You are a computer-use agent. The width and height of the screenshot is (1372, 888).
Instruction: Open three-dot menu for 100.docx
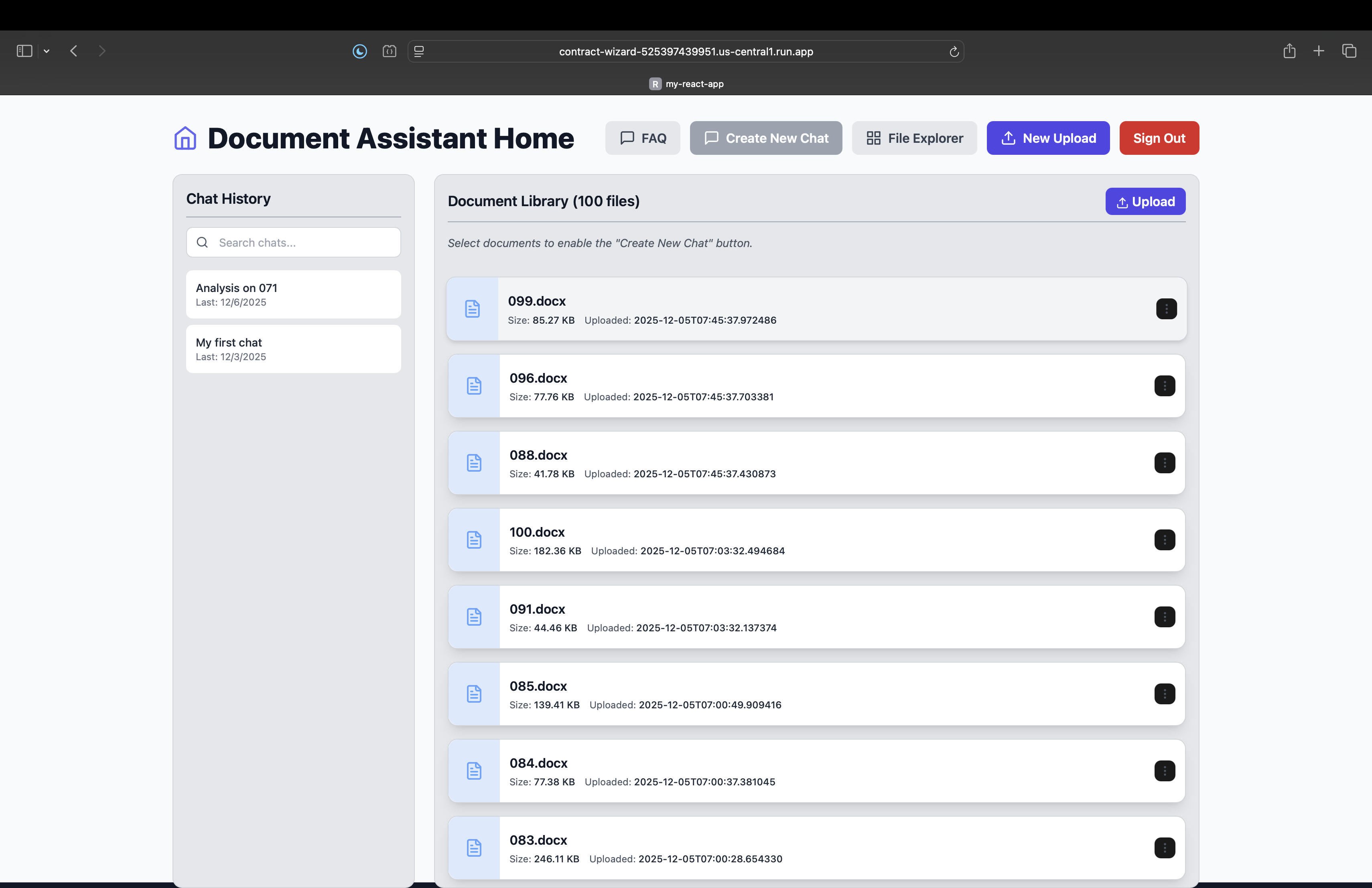[x=1164, y=540]
